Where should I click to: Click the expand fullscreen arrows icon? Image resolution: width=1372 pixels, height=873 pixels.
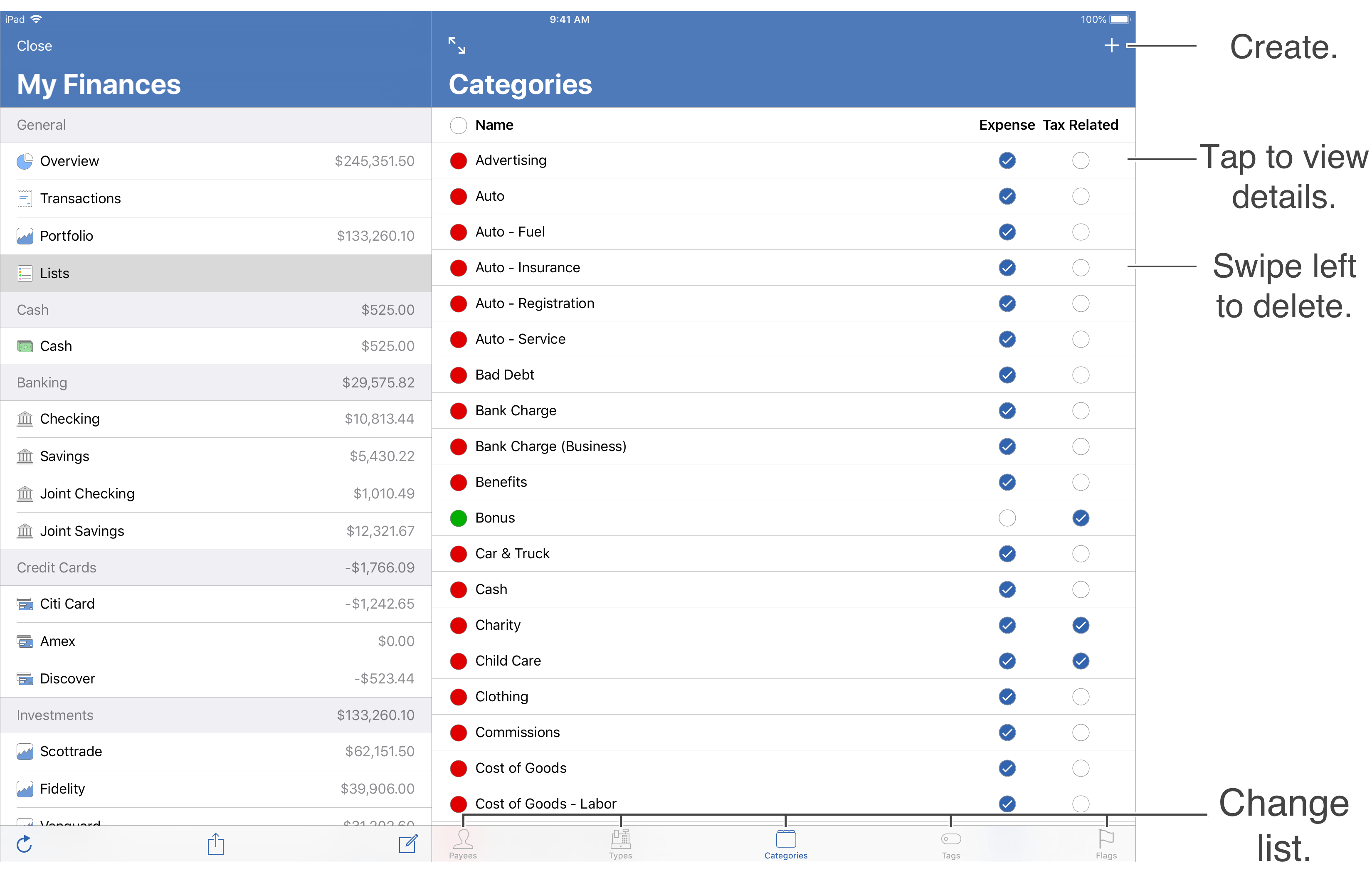pyautogui.click(x=457, y=46)
